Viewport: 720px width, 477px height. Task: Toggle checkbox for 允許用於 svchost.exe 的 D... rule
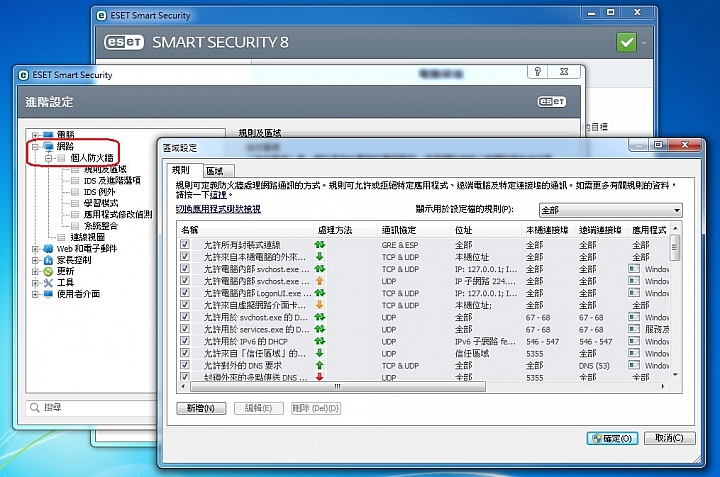click(x=185, y=317)
